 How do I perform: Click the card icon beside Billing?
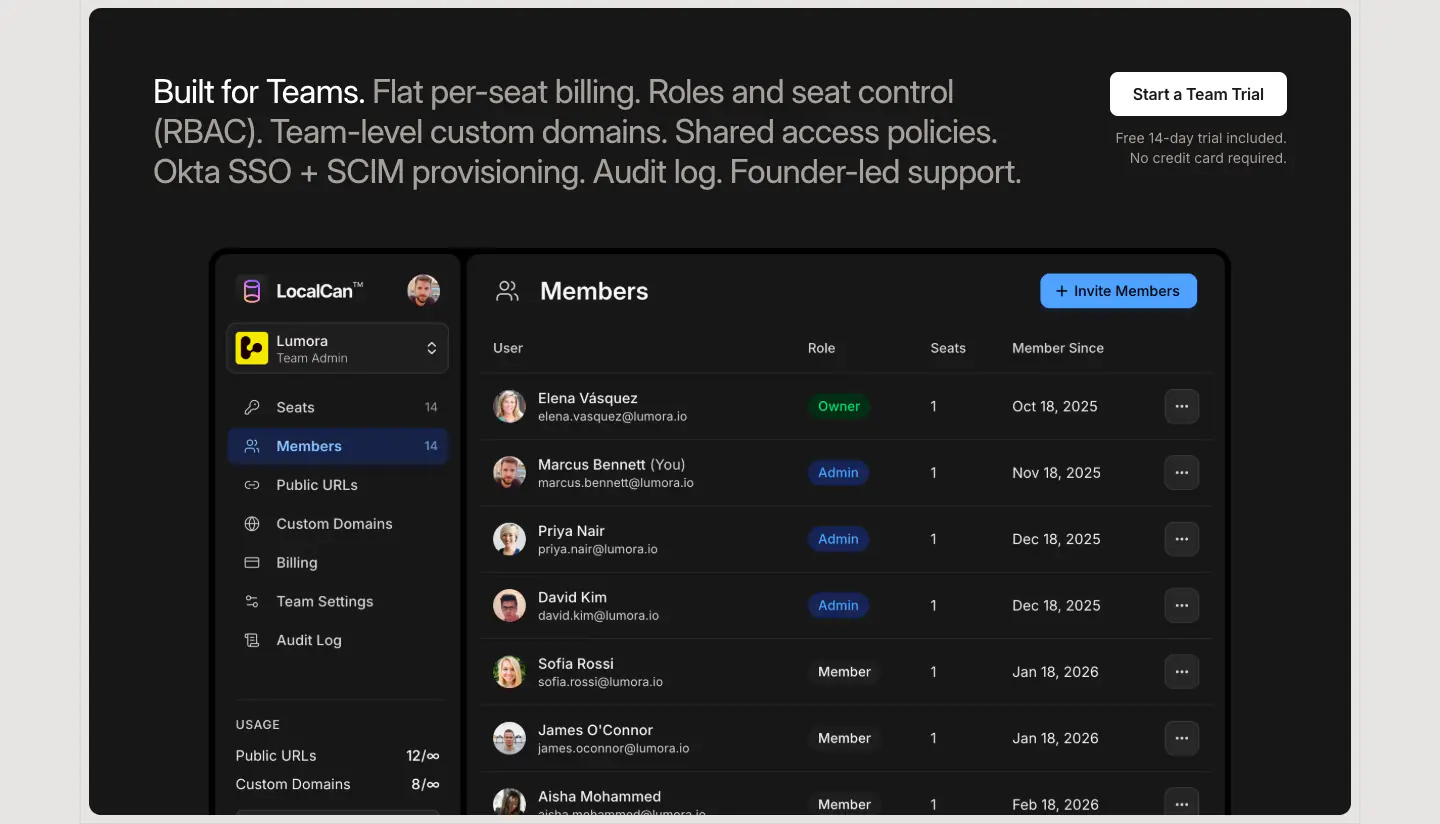(x=252, y=563)
